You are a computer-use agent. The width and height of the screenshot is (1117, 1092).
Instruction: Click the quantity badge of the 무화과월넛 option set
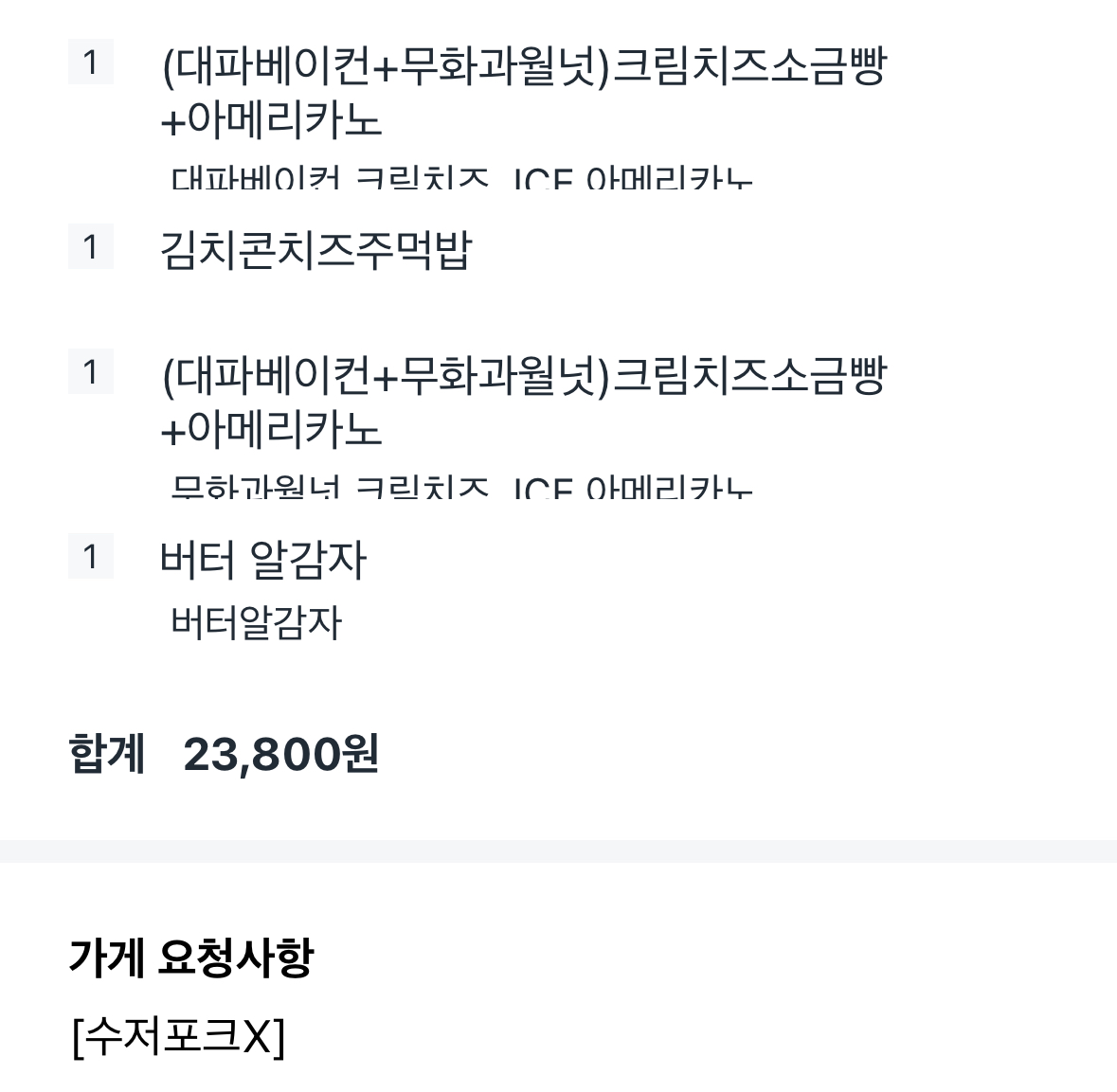tap(90, 372)
